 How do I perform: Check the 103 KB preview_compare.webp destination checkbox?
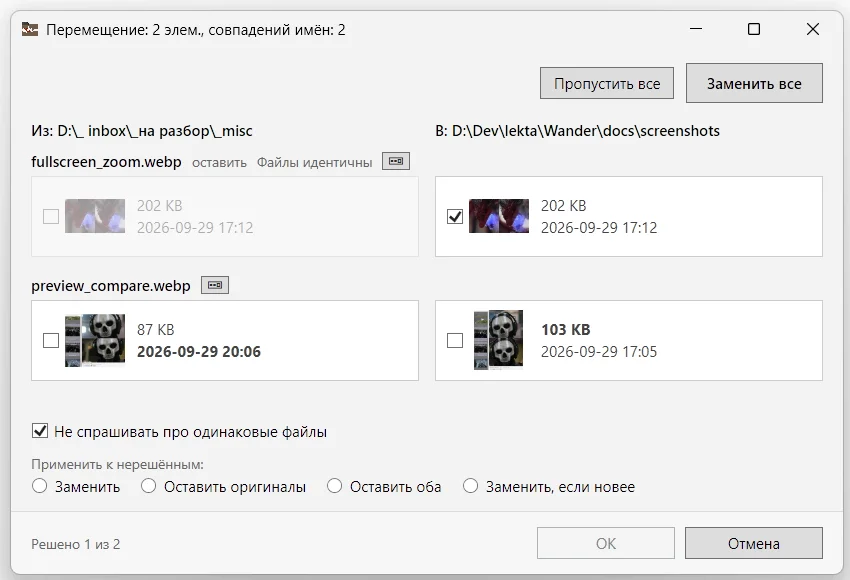click(455, 340)
